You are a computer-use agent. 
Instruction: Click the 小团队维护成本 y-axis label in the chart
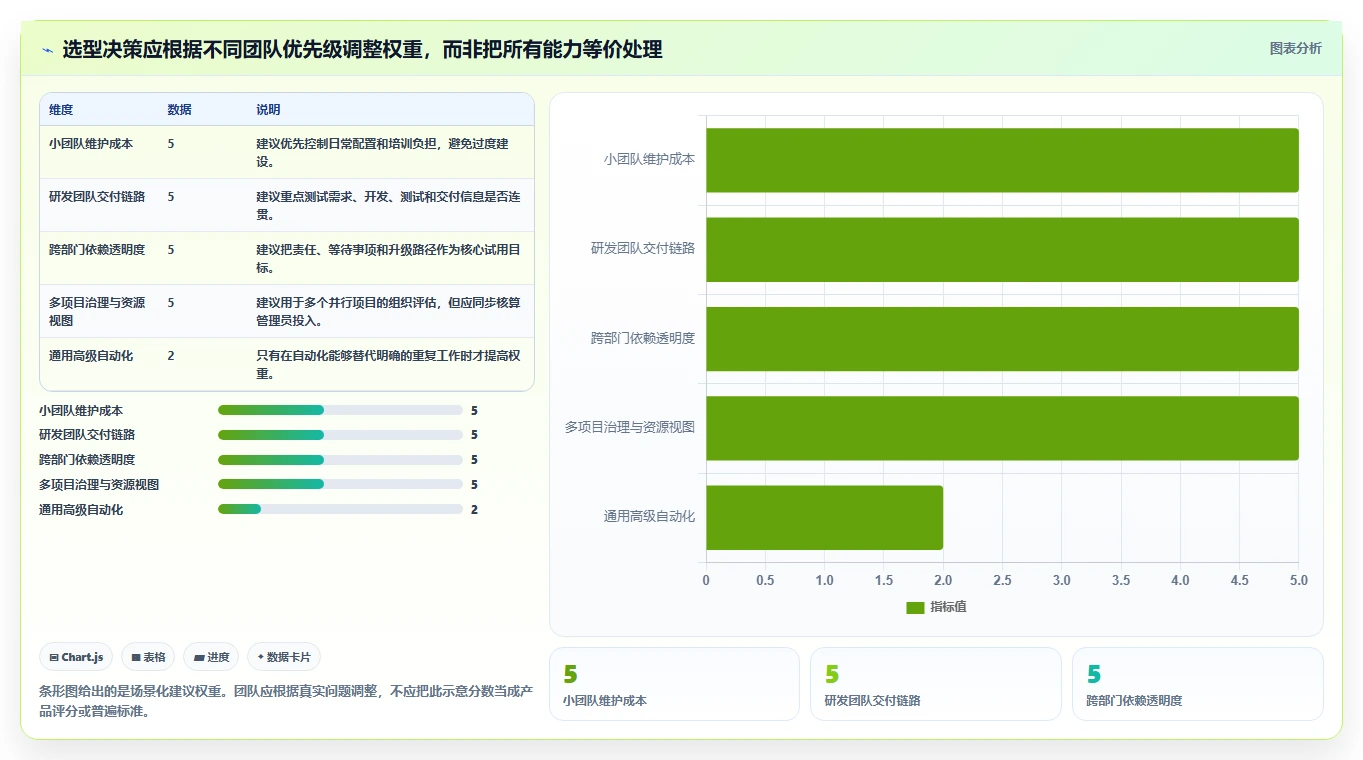click(x=649, y=159)
